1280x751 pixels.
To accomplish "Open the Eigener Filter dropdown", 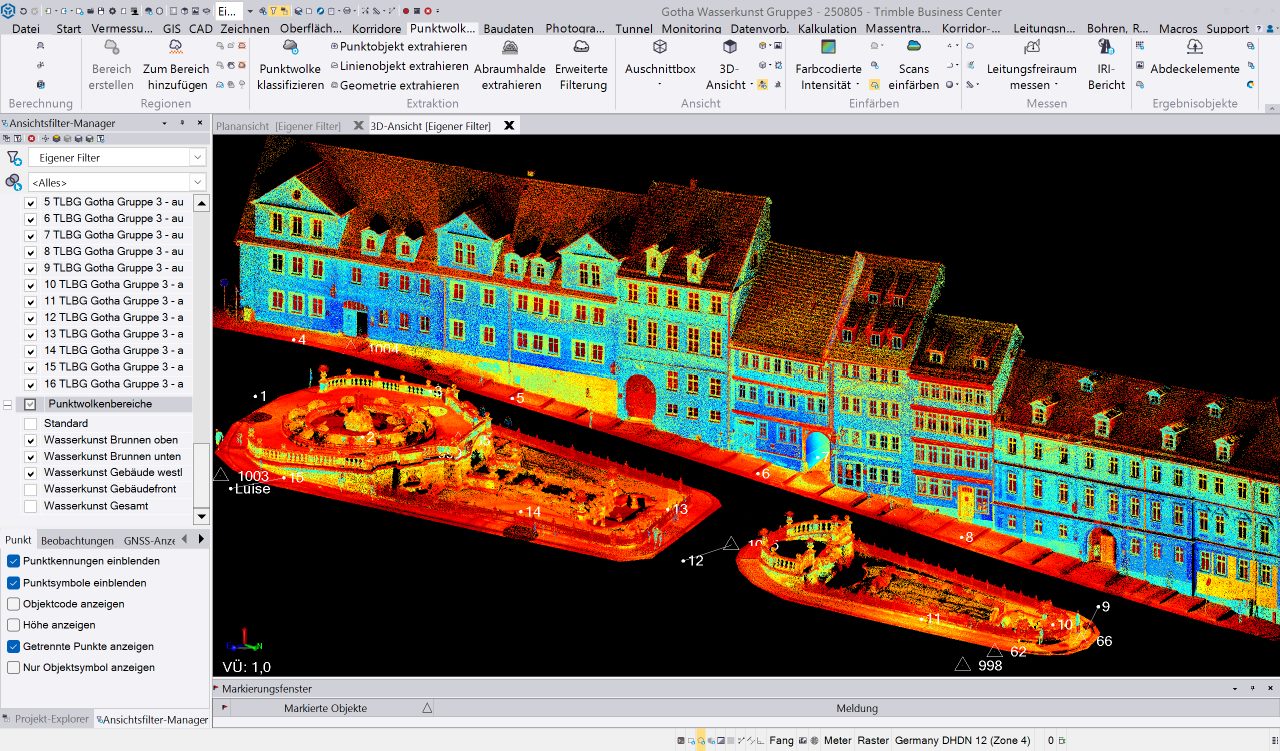I will click(x=197, y=158).
